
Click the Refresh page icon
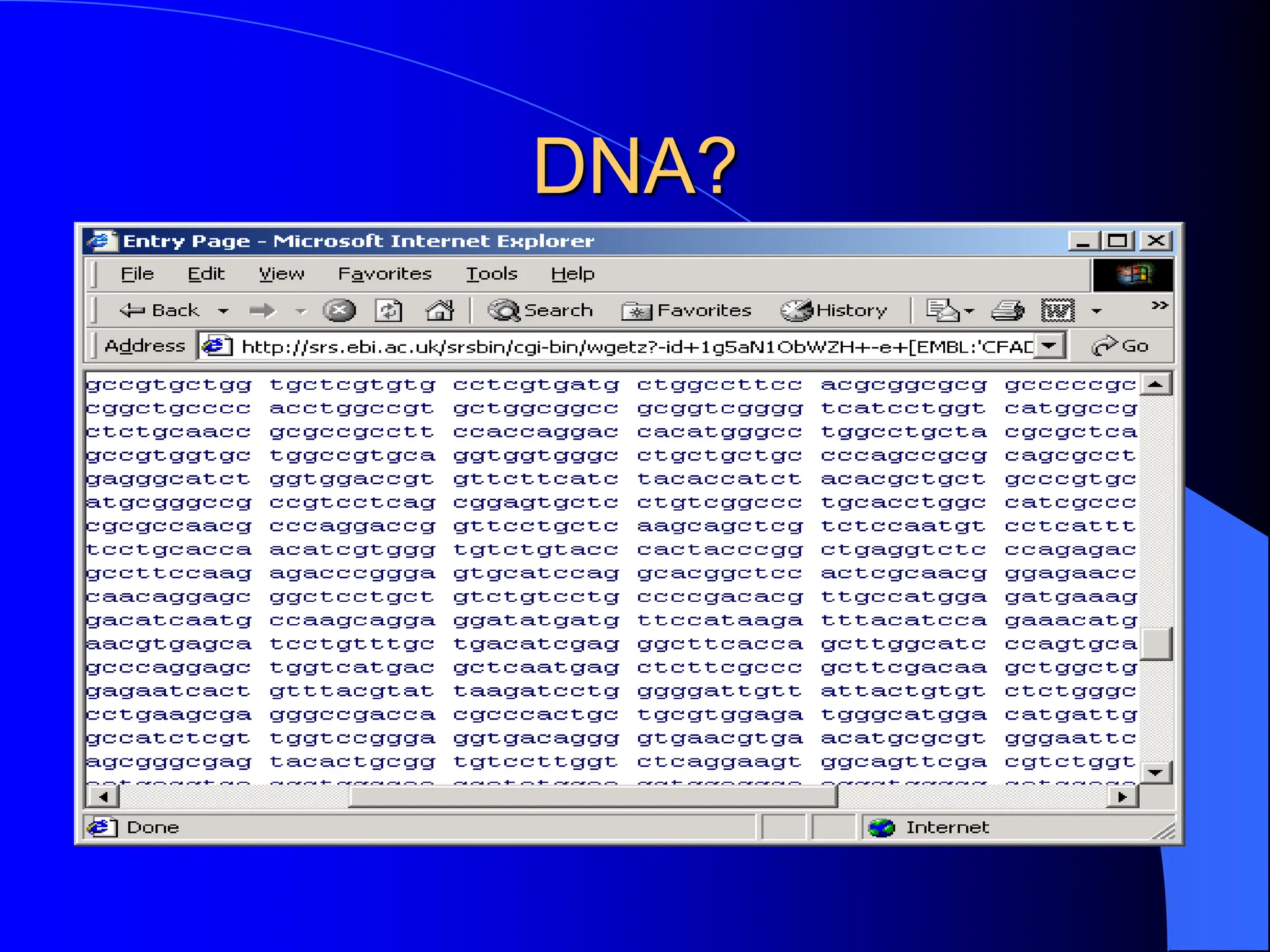point(389,310)
